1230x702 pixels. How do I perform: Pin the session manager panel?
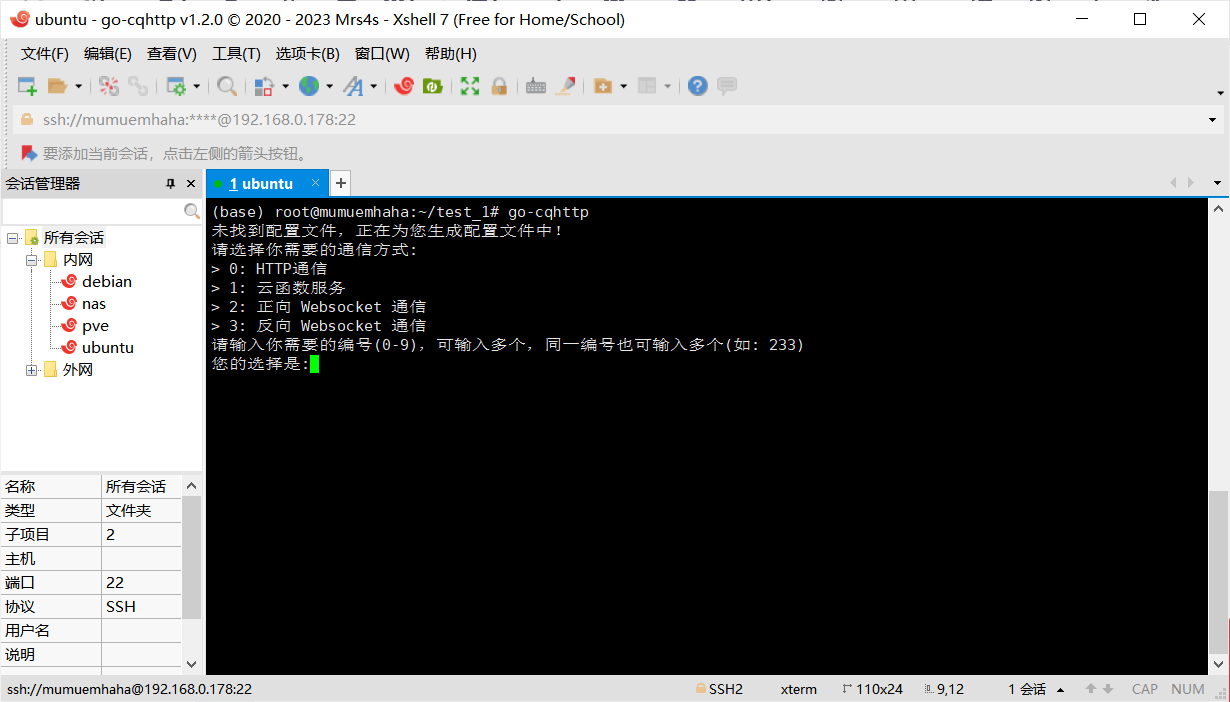coord(170,184)
